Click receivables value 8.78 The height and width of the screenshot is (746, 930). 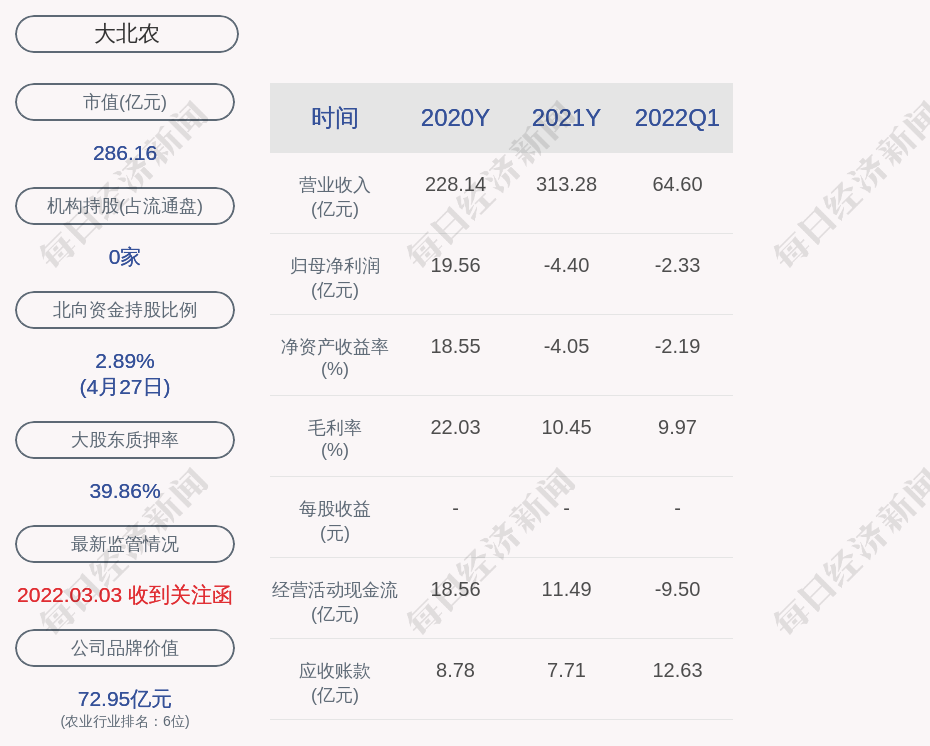[x=456, y=671]
